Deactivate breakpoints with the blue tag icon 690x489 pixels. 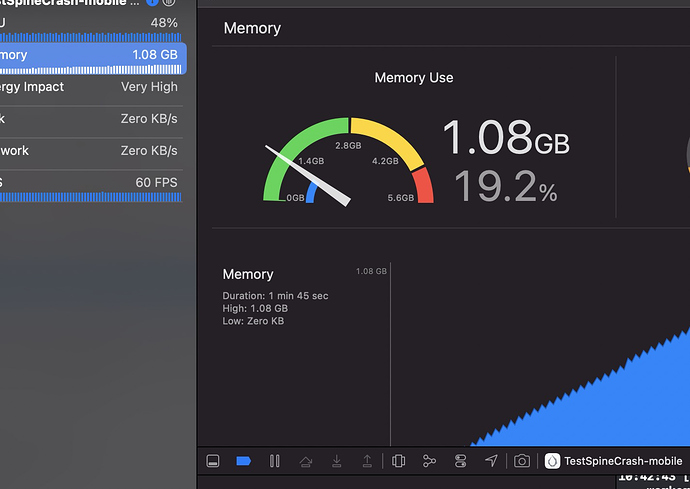(x=244, y=461)
